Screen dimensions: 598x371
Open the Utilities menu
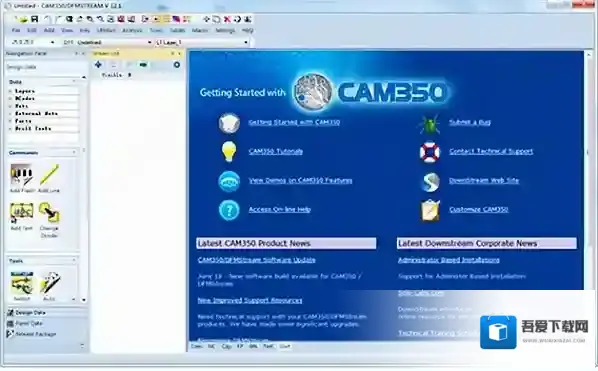click(x=106, y=30)
